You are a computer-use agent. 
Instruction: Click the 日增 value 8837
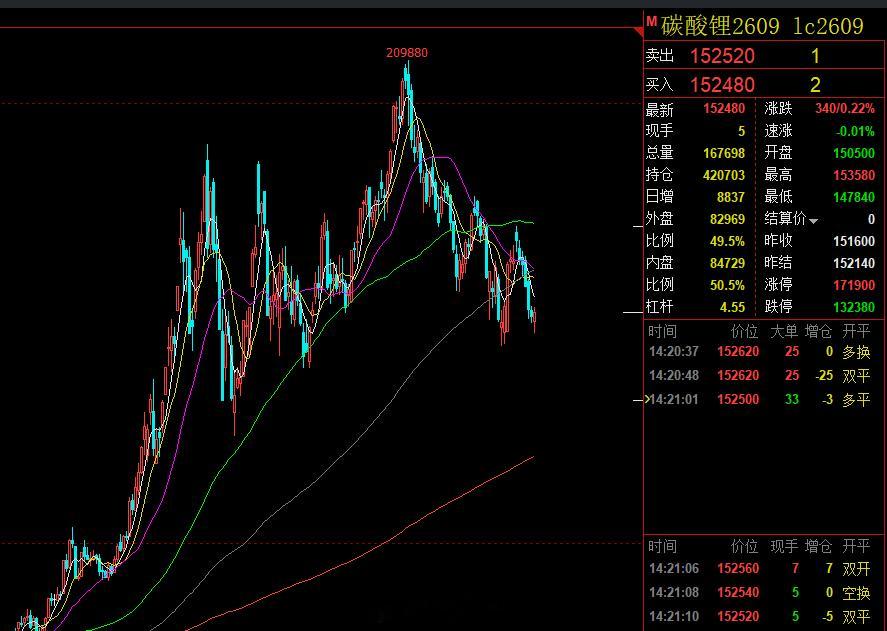tap(731, 197)
